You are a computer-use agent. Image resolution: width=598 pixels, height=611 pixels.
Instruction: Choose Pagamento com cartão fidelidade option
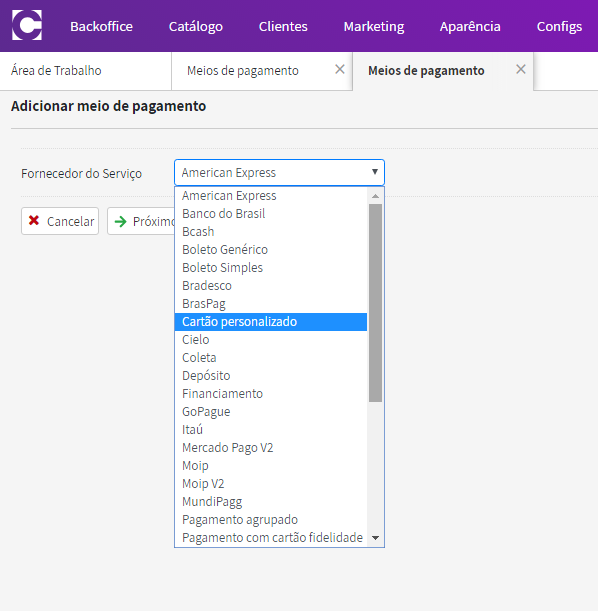coord(271,538)
